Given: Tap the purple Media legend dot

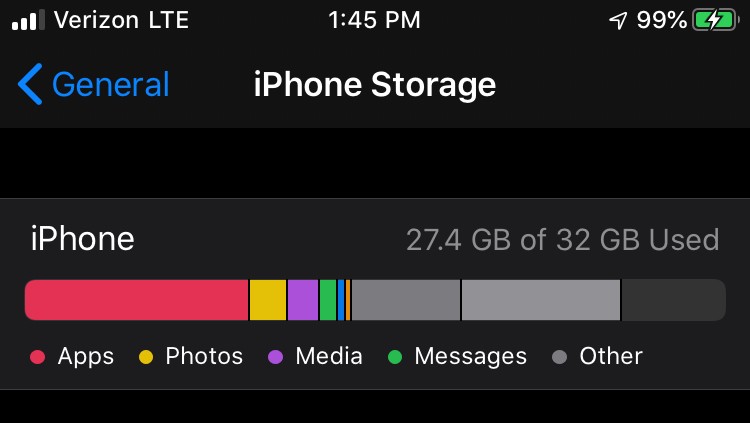Looking at the screenshot, I should [276, 357].
